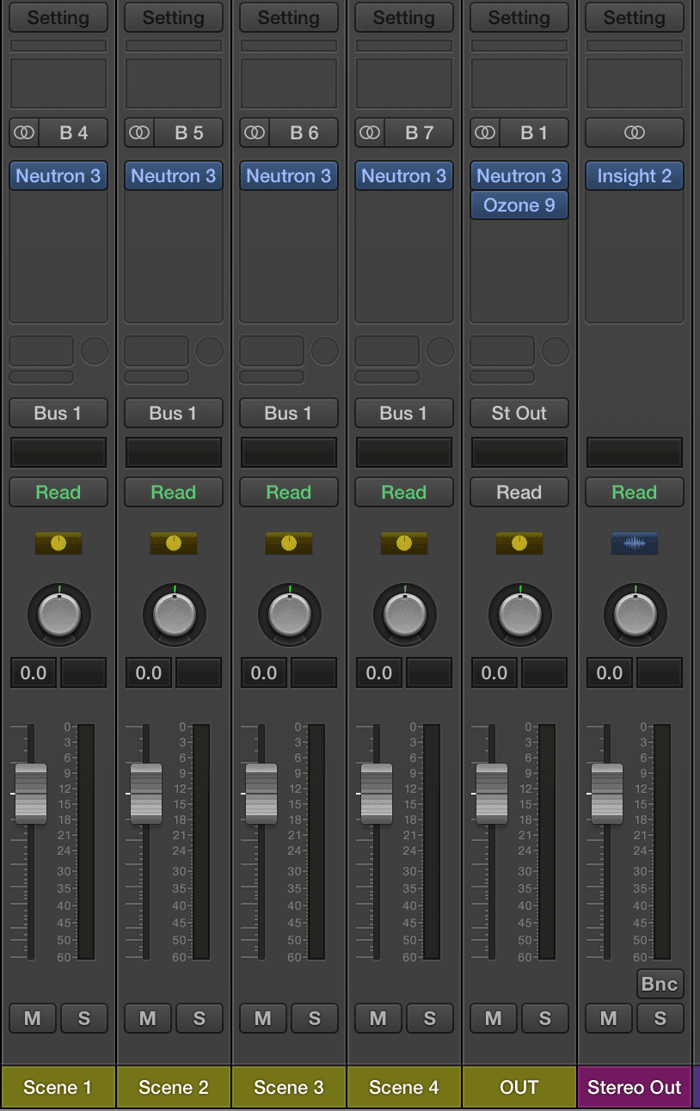Viewport: 700px width, 1111px height.
Task: Solo the Stereo Out channel
Action: 660,1018
